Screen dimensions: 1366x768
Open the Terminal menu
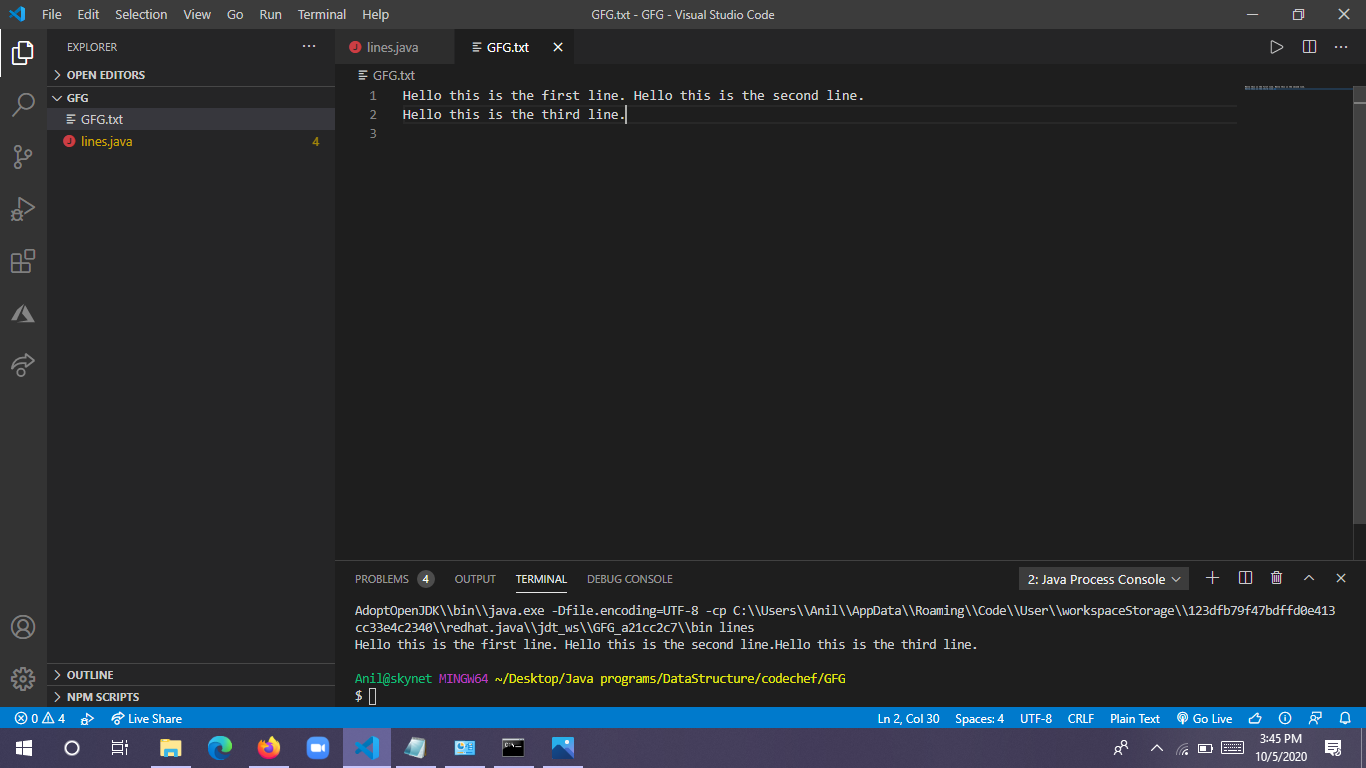[322, 14]
